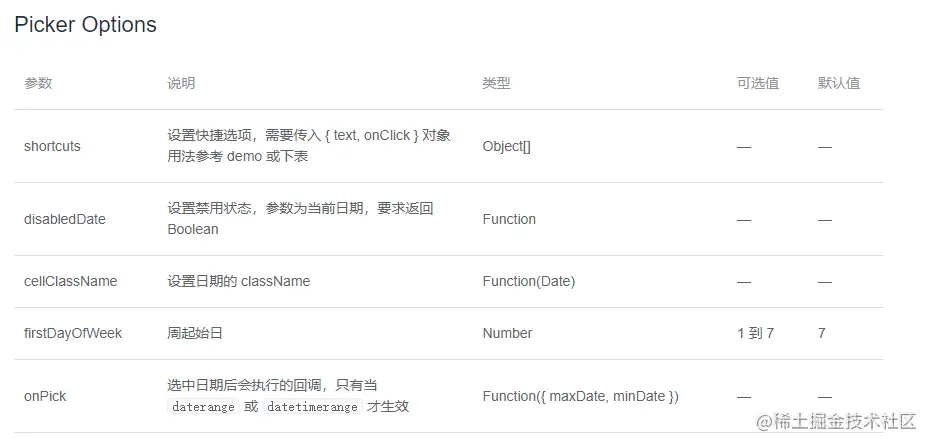Select the disabledDate parameter name
Image resolution: width=932 pixels, height=447 pixels.
pyautogui.click(x=64, y=219)
